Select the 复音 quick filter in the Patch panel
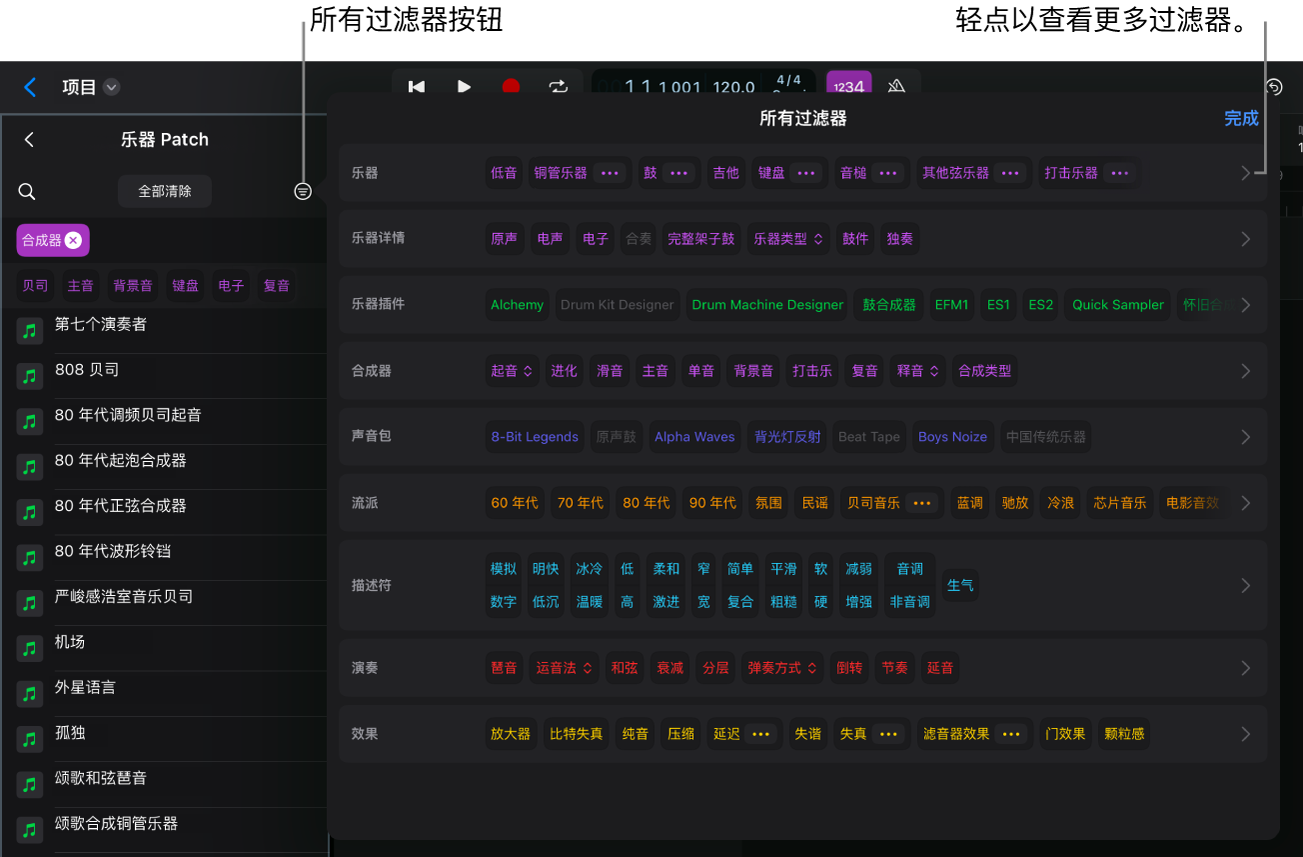1303x857 pixels. point(276,286)
